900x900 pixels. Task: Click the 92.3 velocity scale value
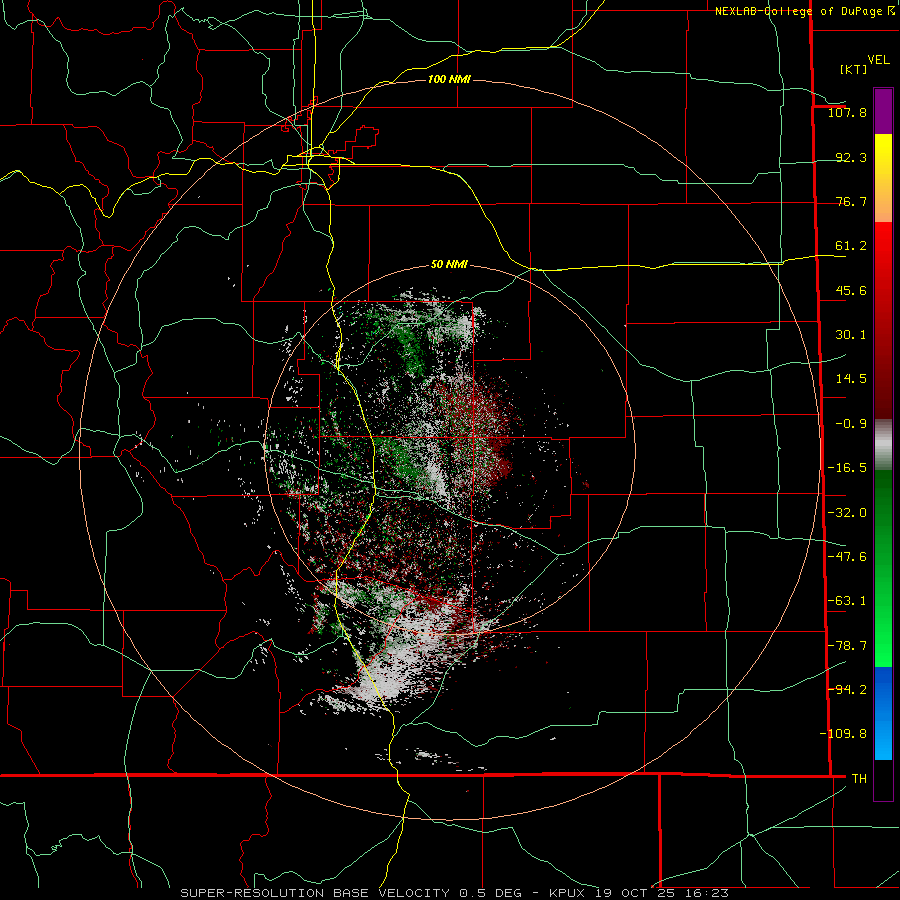click(851, 157)
